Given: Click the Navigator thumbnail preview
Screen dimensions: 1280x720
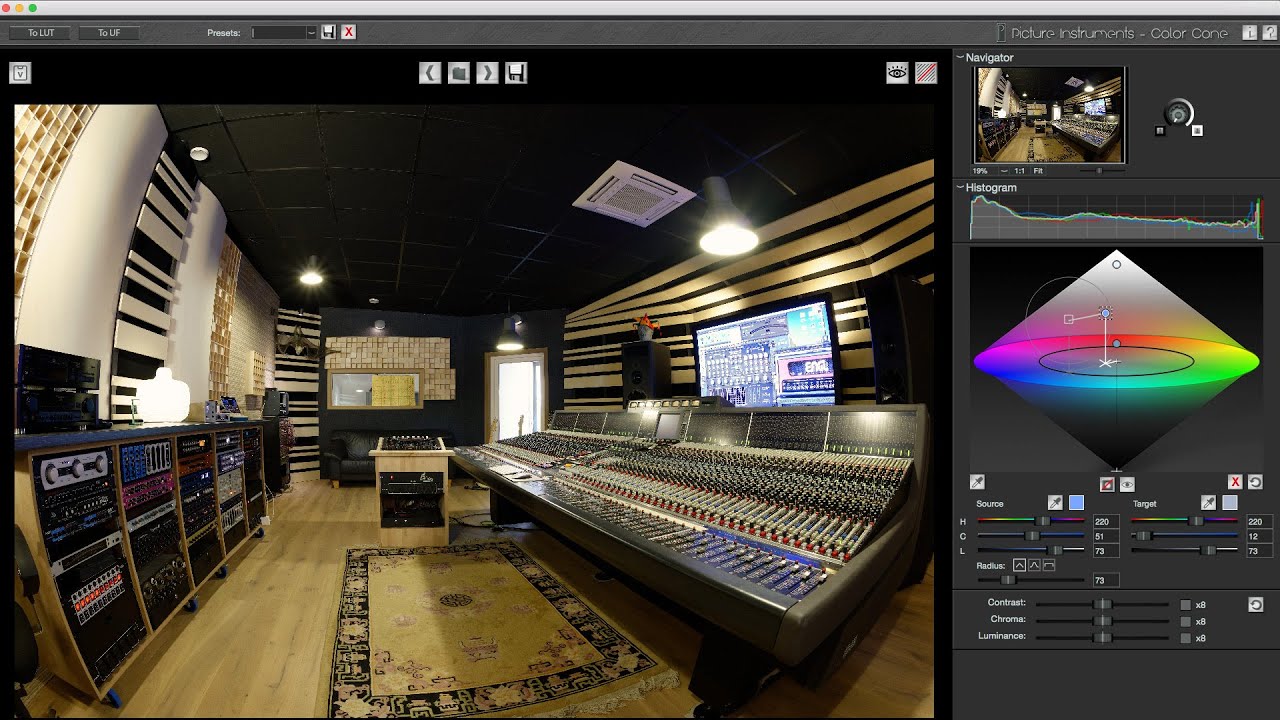Looking at the screenshot, I should click(x=1049, y=115).
